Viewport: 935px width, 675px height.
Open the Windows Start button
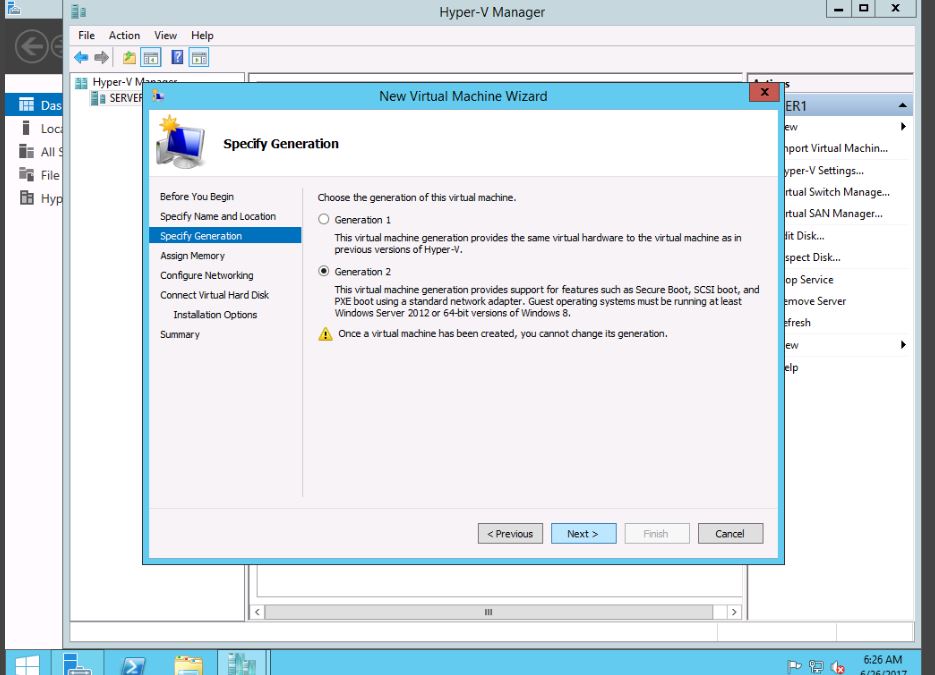point(27,665)
